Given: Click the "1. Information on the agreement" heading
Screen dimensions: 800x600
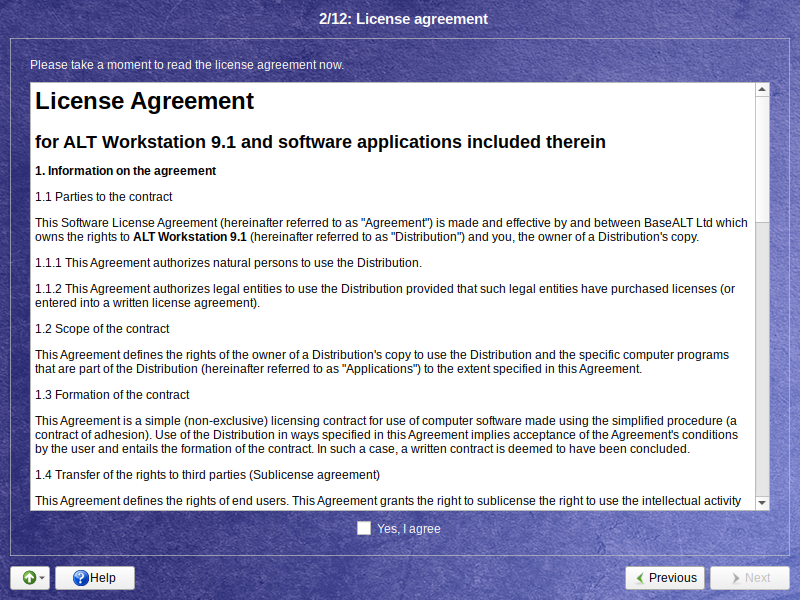Looking at the screenshot, I should coord(126,171).
